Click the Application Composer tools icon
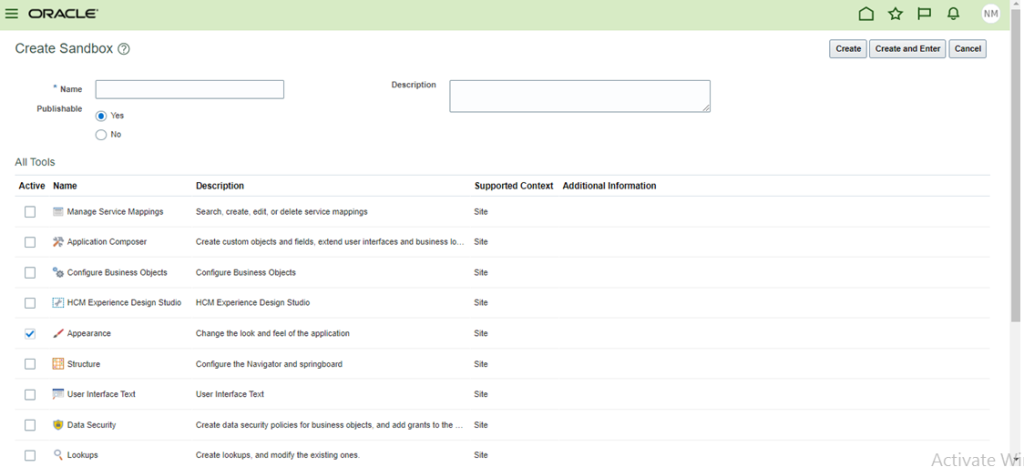This screenshot has width=1024, height=467. tap(58, 242)
